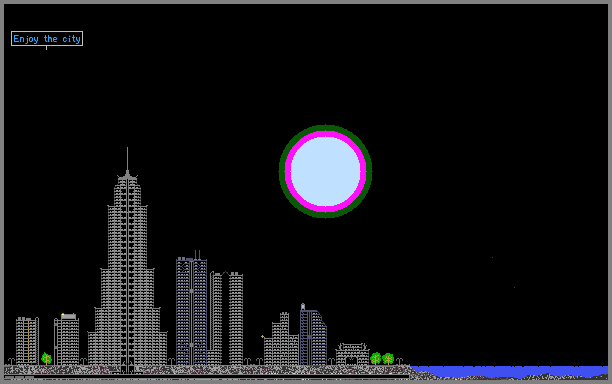Click the white twin towers with the dark gap
Screen dimensions: 612x384
tap(226, 318)
